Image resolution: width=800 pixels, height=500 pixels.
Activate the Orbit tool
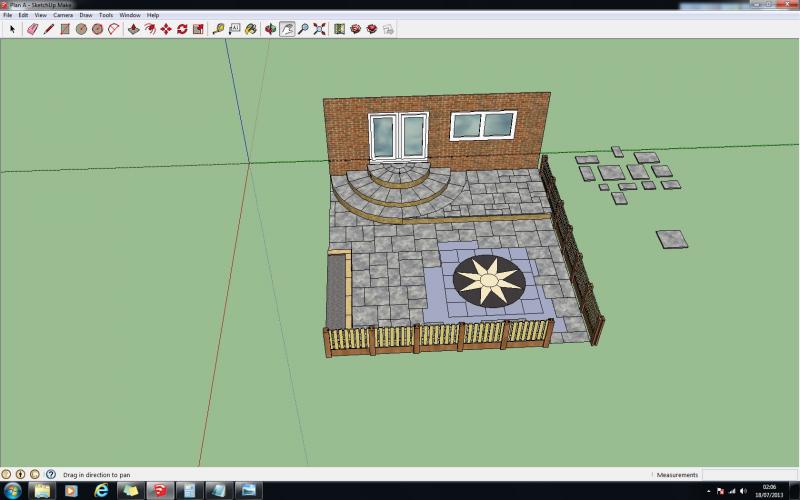pos(270,29)
